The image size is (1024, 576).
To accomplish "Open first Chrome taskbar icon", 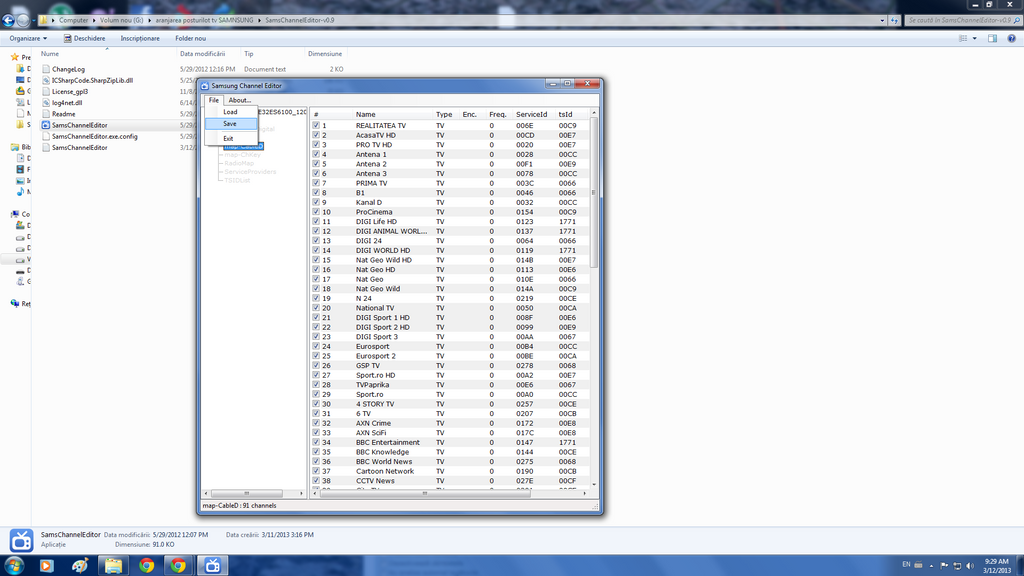I will 146,566.
